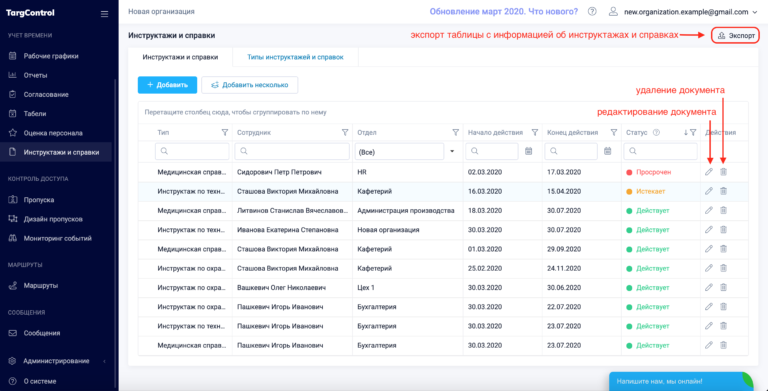Image resolution: width=768 pixels, height=391 pixels.
Task: Click the Добавить button
Action: (167, 85)
